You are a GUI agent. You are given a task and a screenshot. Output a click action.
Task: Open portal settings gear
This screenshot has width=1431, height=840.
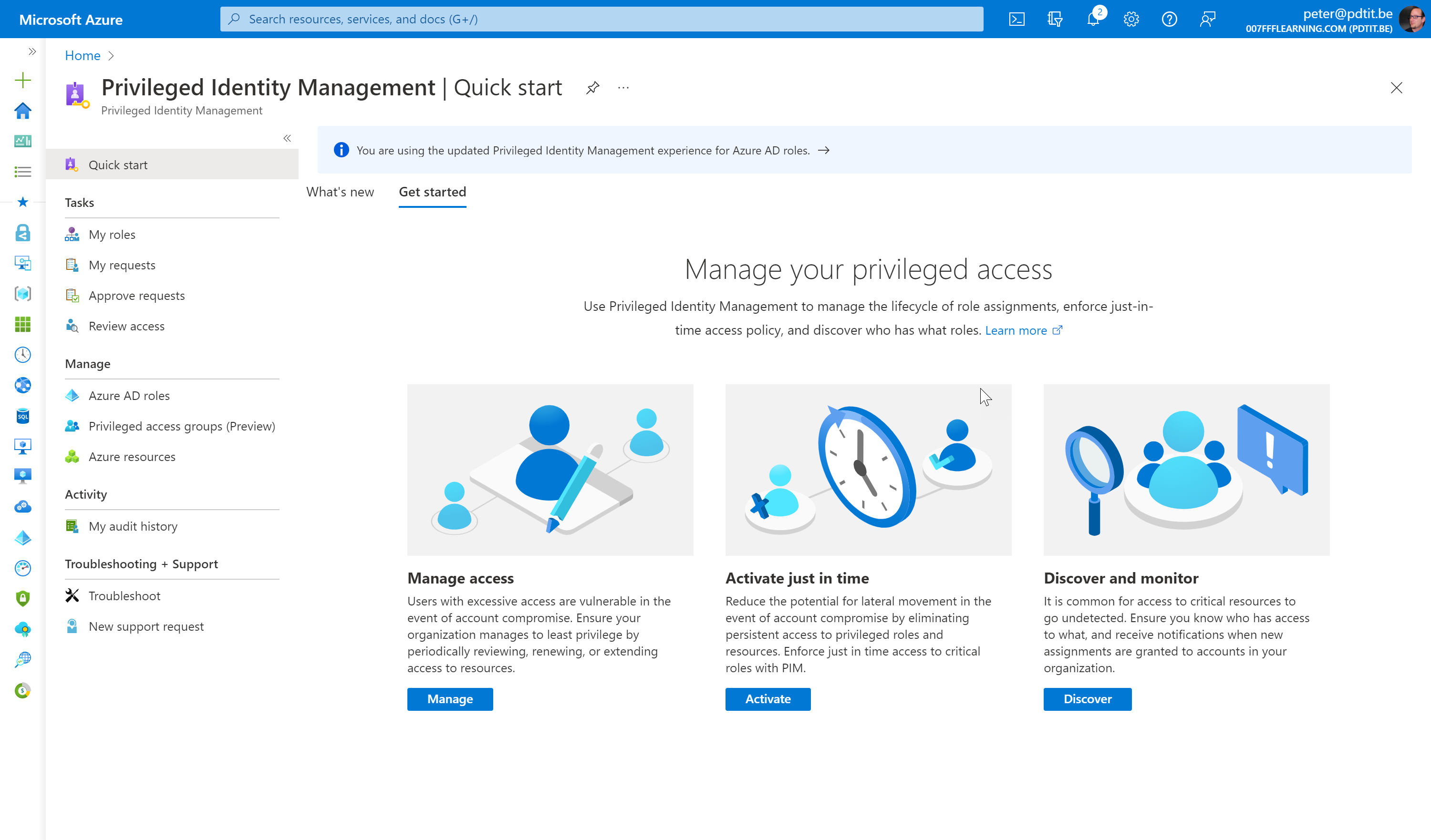(1131, 19)
